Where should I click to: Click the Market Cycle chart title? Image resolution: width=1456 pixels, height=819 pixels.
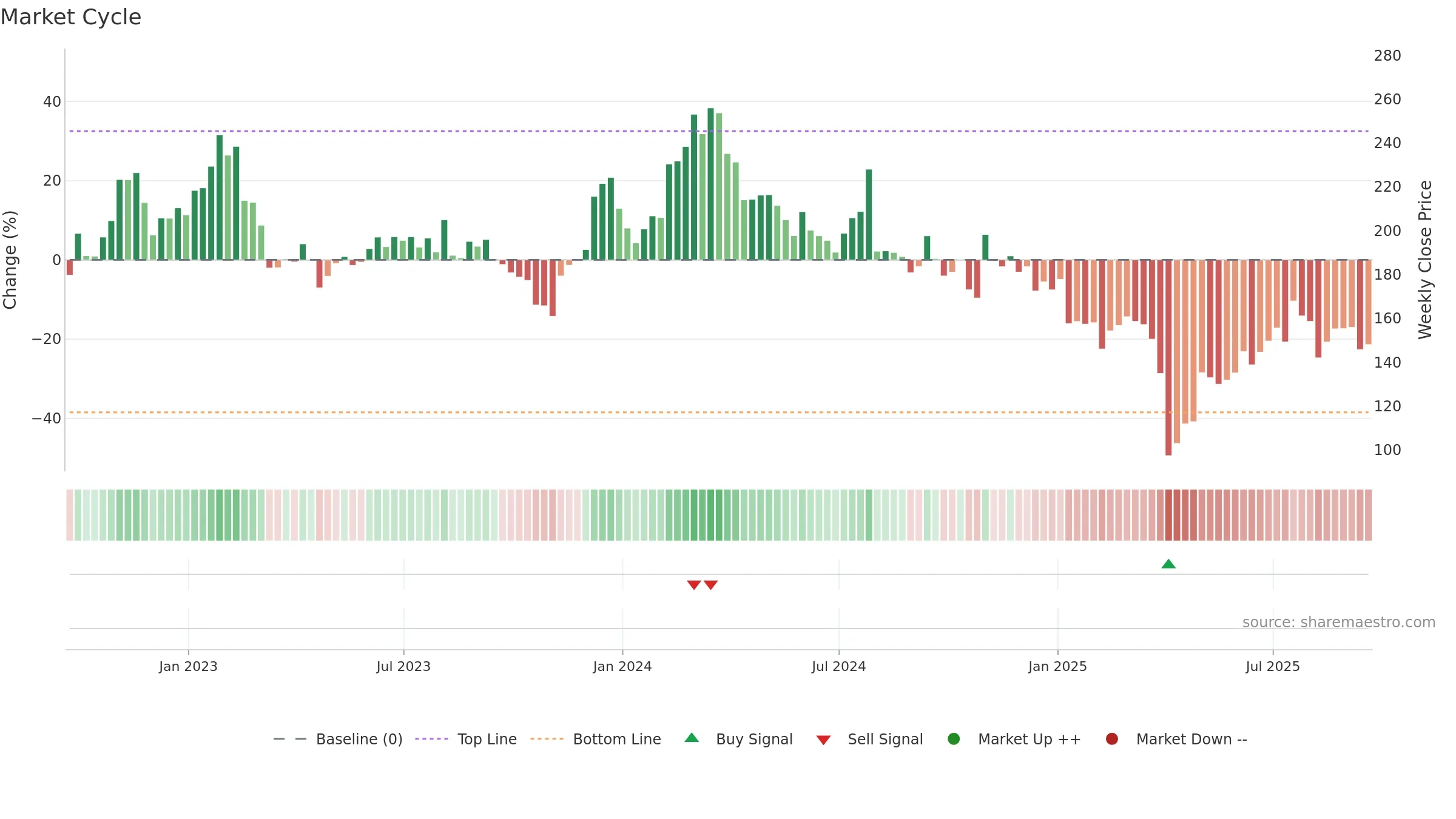click(x=71, y=17)
